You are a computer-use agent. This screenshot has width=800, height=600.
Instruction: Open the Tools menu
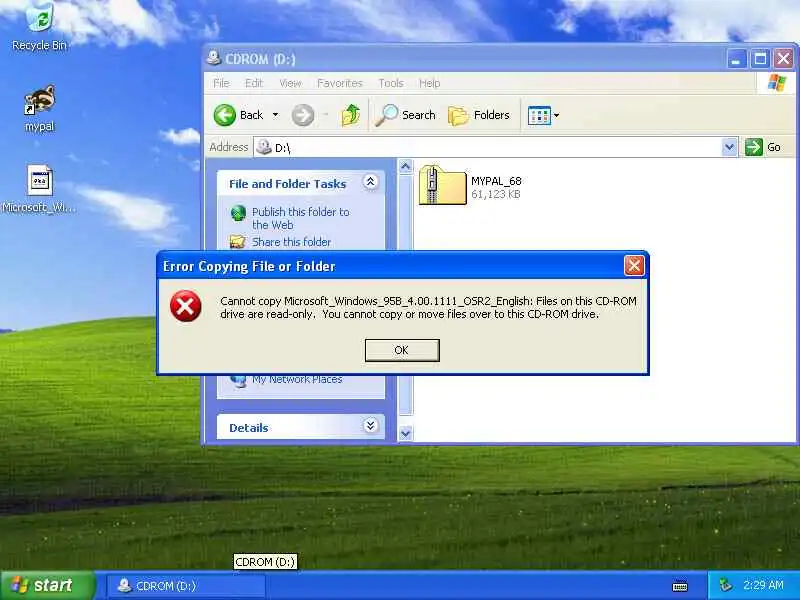[x=391, y=83]
